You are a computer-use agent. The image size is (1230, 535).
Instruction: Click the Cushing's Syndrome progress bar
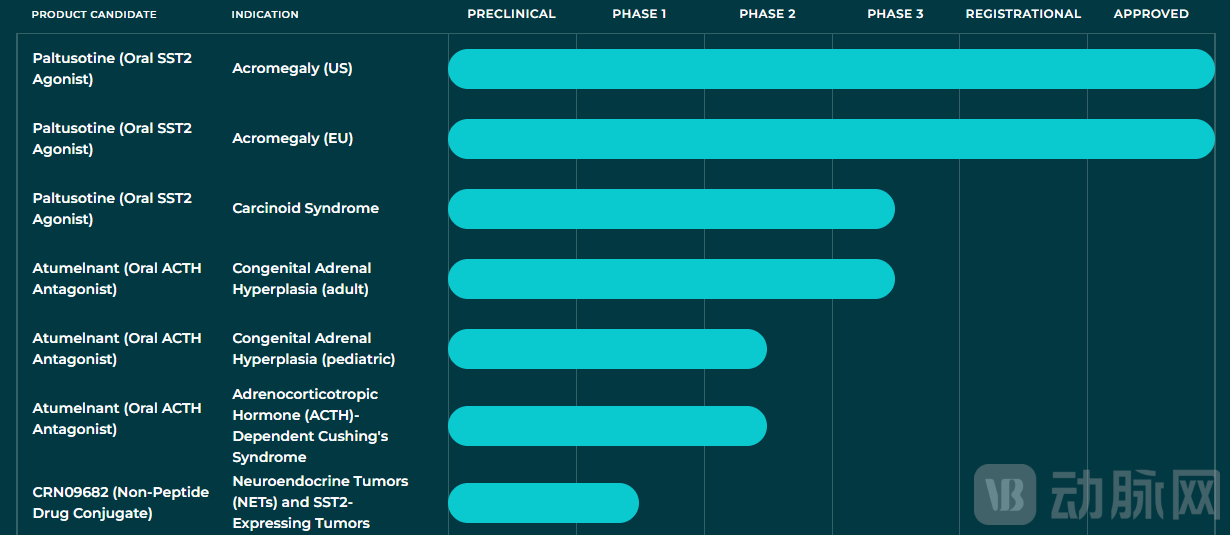pos(607,426)
